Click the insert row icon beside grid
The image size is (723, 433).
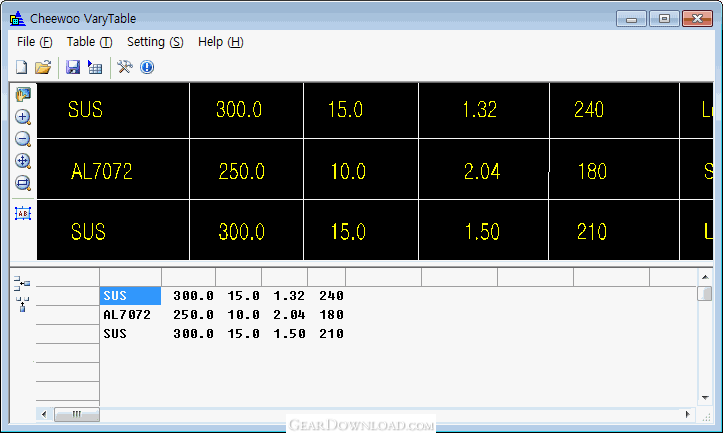click(22, 283)
